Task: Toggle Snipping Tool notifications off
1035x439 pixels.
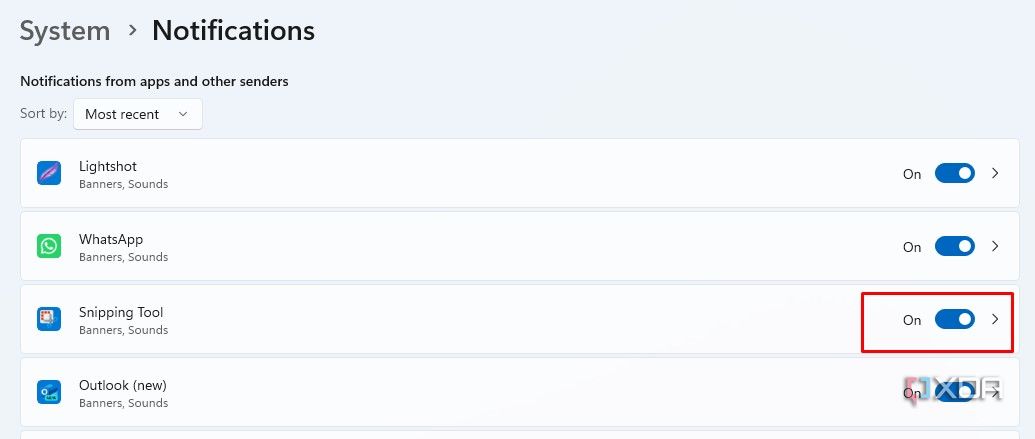Action: [954, 319]
